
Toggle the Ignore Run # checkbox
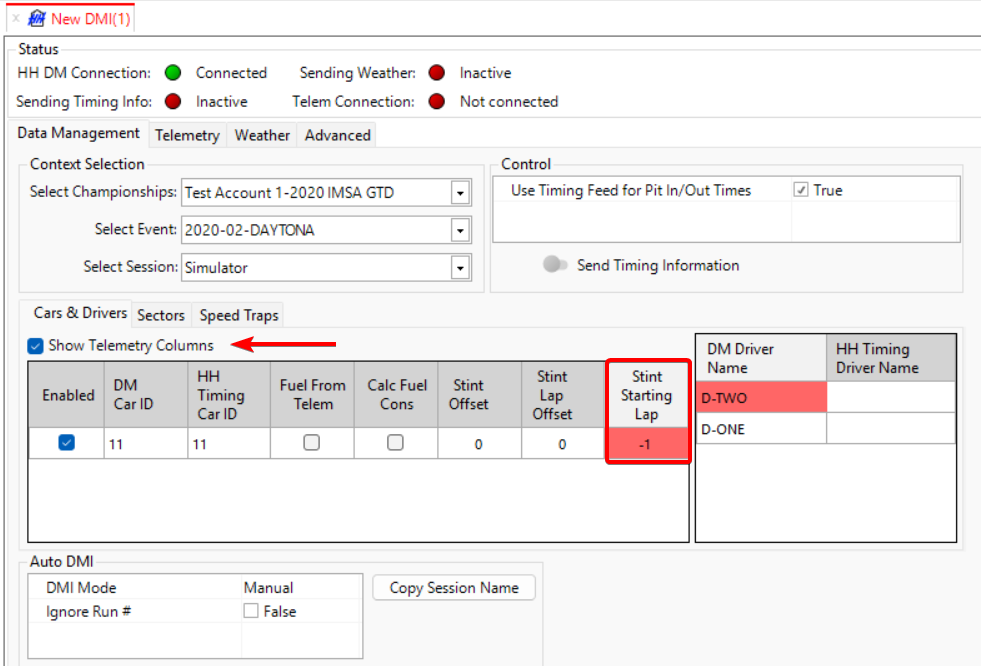(251, 611)
